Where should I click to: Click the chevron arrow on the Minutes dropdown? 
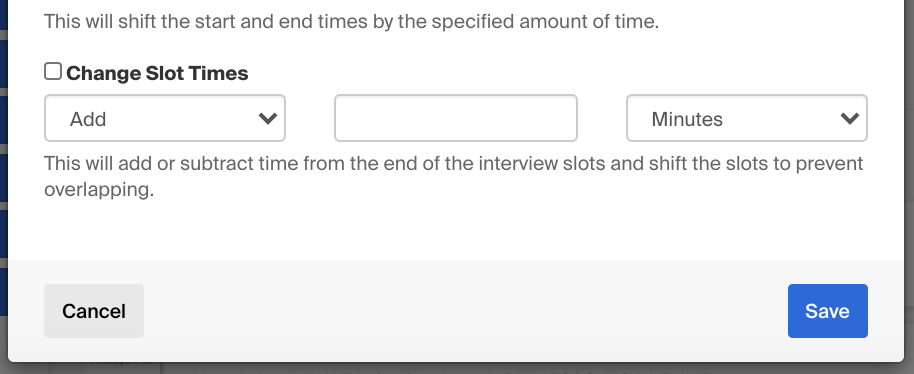(850, 118)
